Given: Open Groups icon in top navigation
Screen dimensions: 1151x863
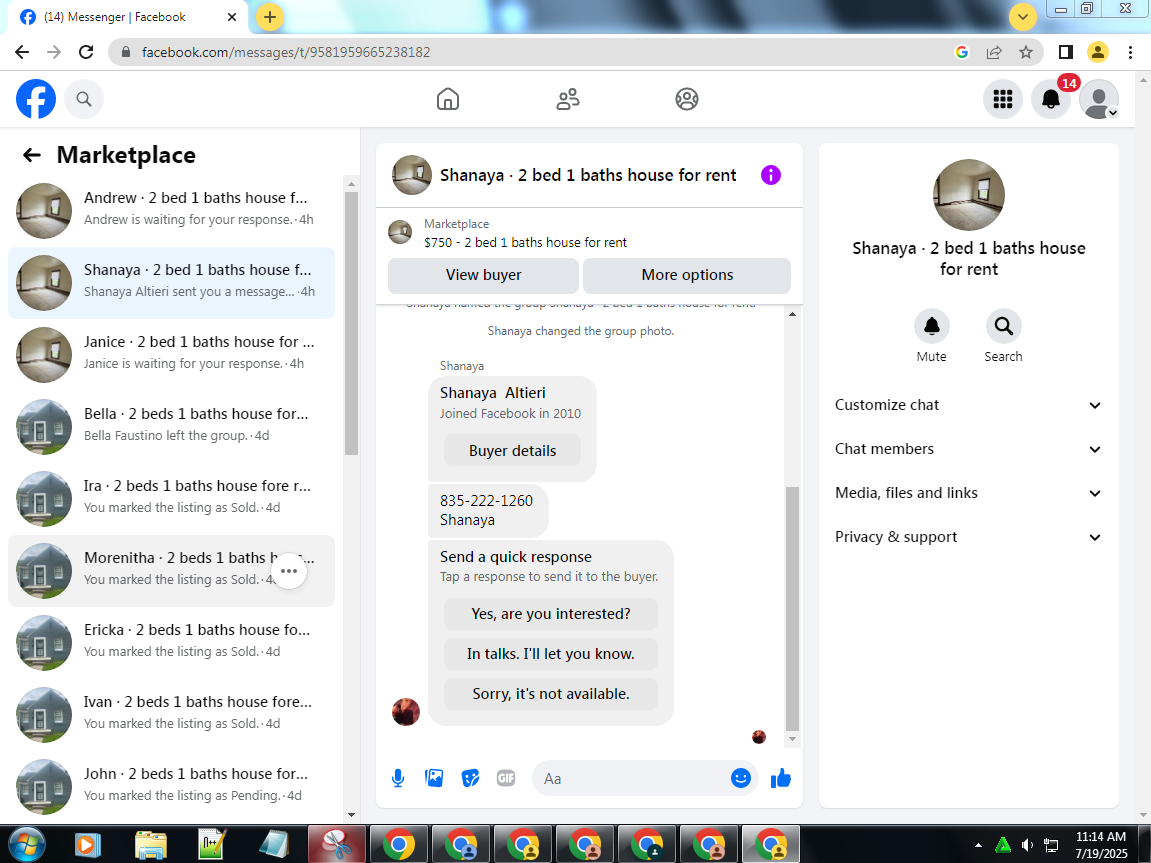Looking at the screenshot, I should tap(687, 99).
